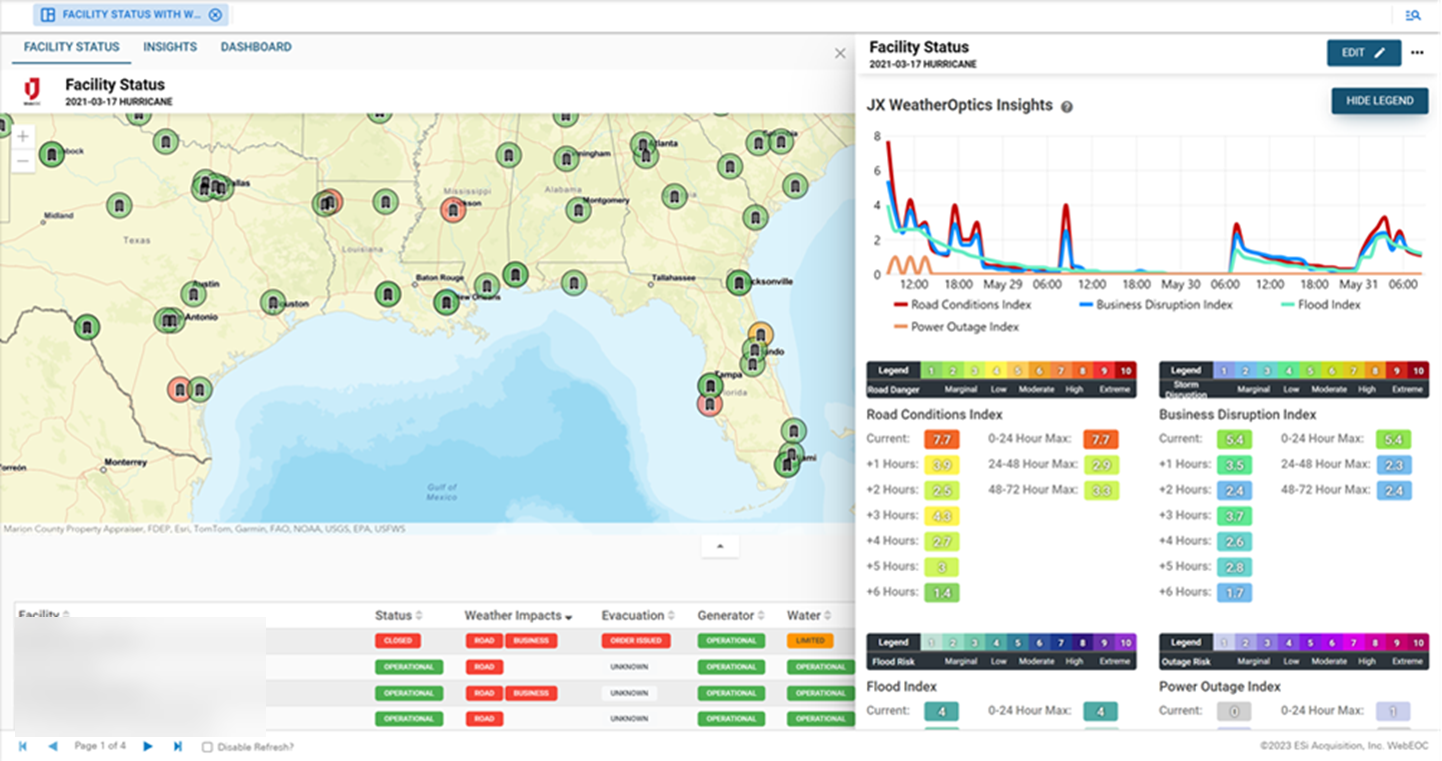Click the Edit button

click(1363, 53)
